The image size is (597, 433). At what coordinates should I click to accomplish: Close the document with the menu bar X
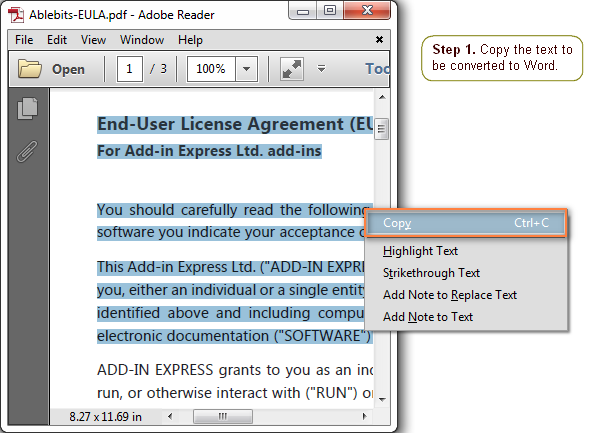(379, 40)
